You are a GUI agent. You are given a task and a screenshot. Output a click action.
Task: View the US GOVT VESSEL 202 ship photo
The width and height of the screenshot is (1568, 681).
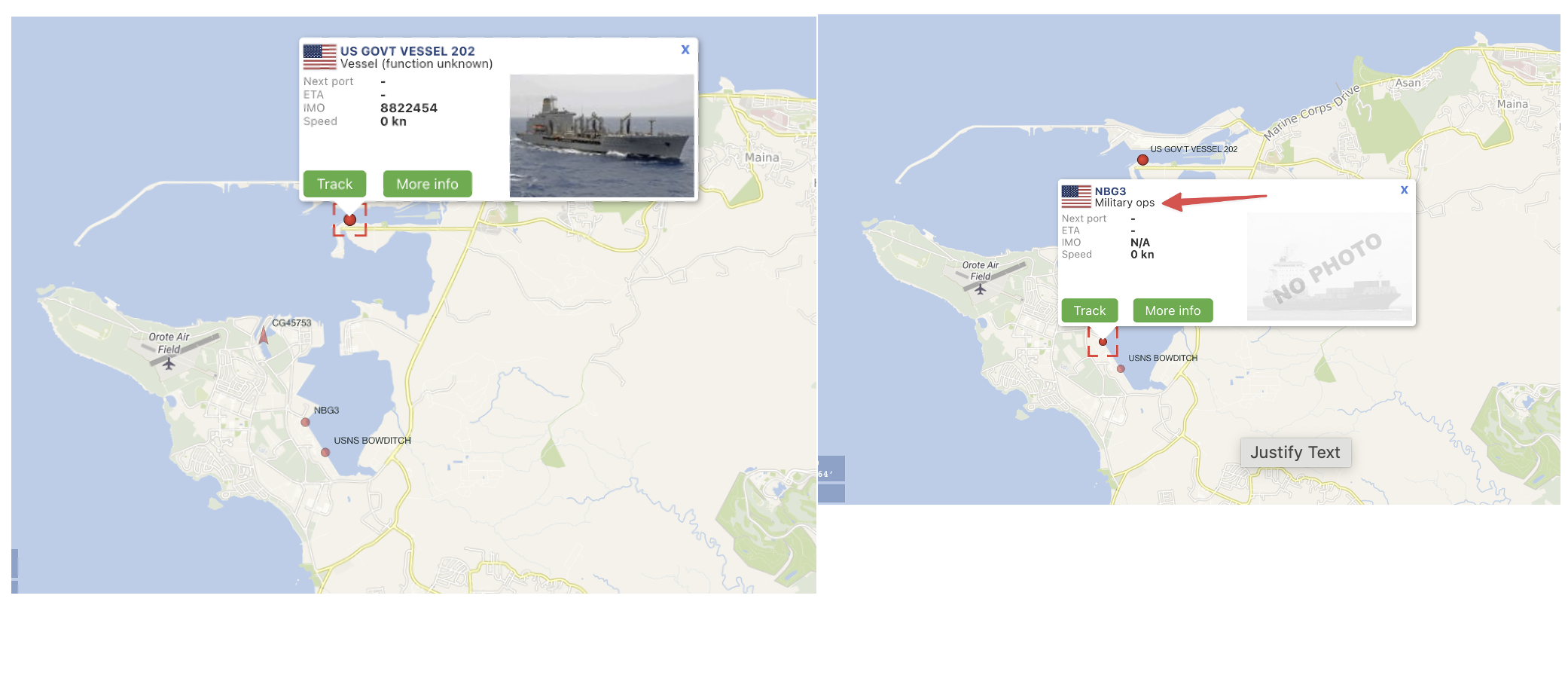click(x=602, y=136)
